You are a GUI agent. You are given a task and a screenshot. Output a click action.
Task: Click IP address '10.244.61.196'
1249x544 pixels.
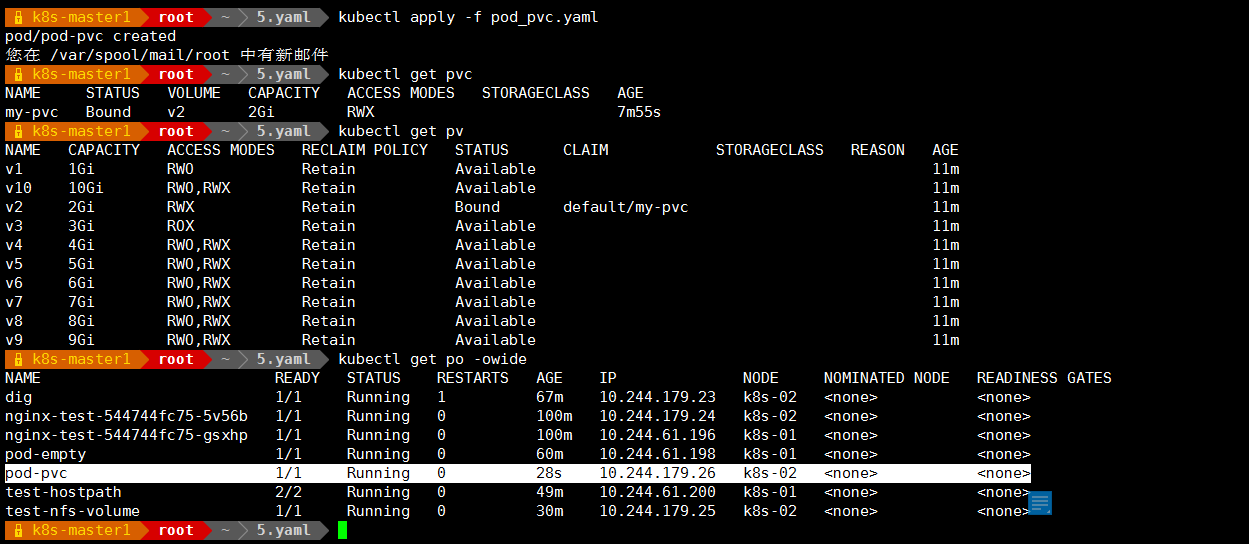[x=658, y=435]
